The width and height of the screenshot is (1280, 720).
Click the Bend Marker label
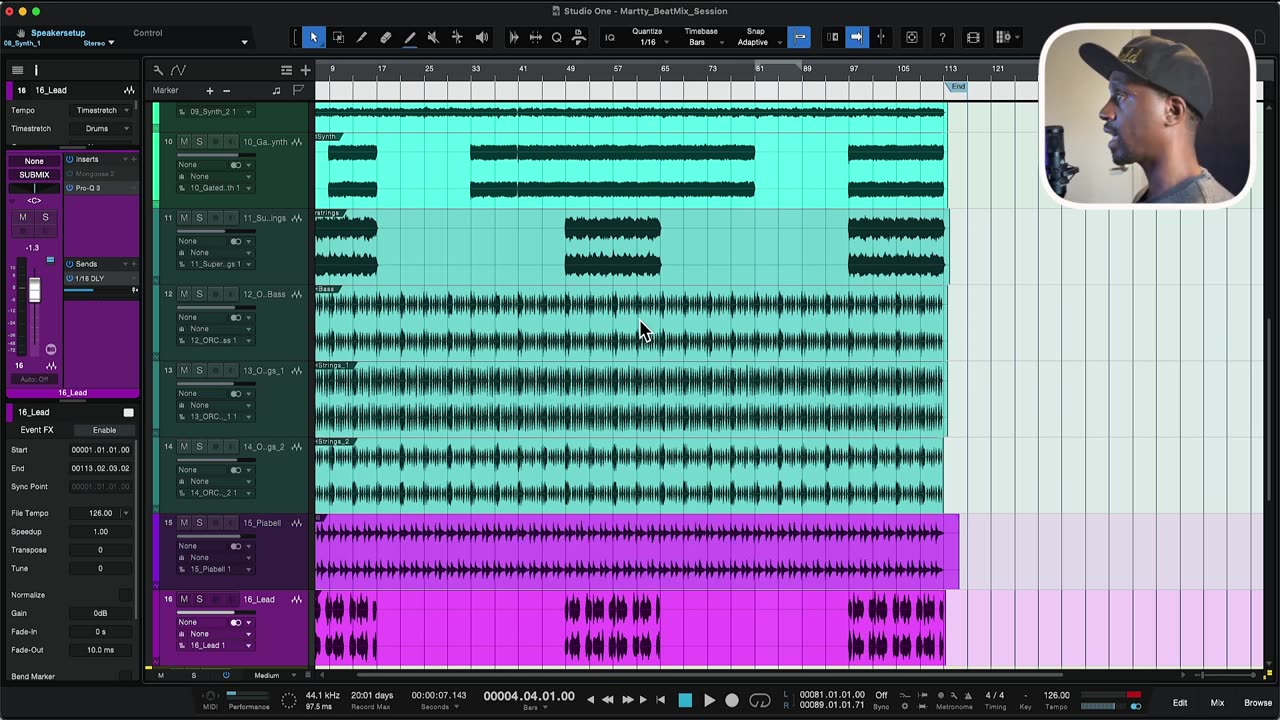[x=33, y=676]
